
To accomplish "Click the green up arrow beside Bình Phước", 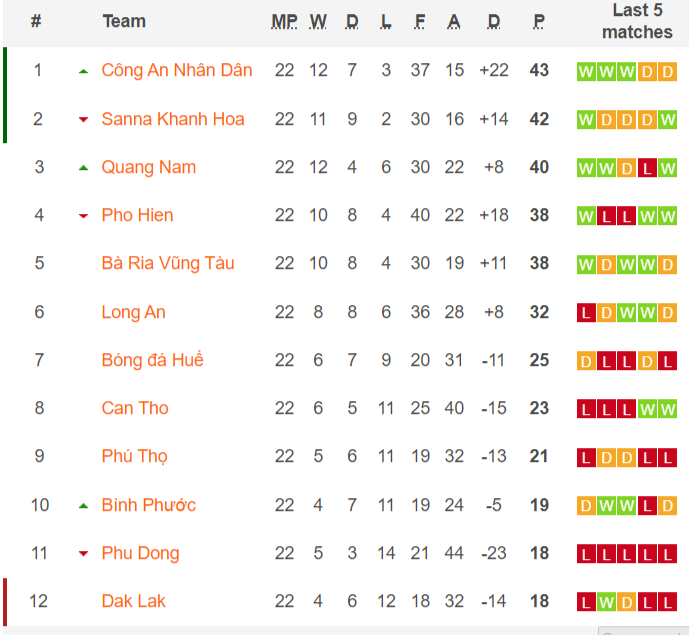I will click(x=84, y=506).
